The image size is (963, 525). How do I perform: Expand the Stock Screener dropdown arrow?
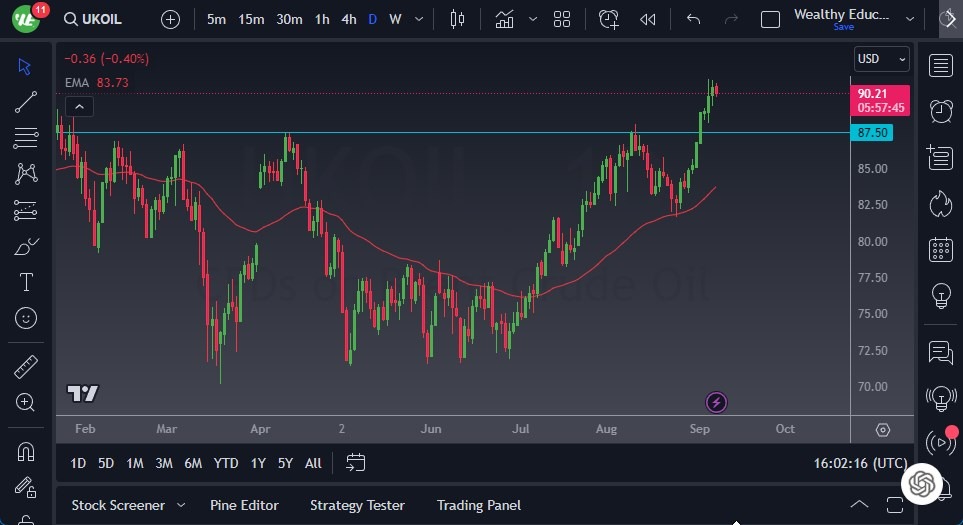[x=181, y=505]
